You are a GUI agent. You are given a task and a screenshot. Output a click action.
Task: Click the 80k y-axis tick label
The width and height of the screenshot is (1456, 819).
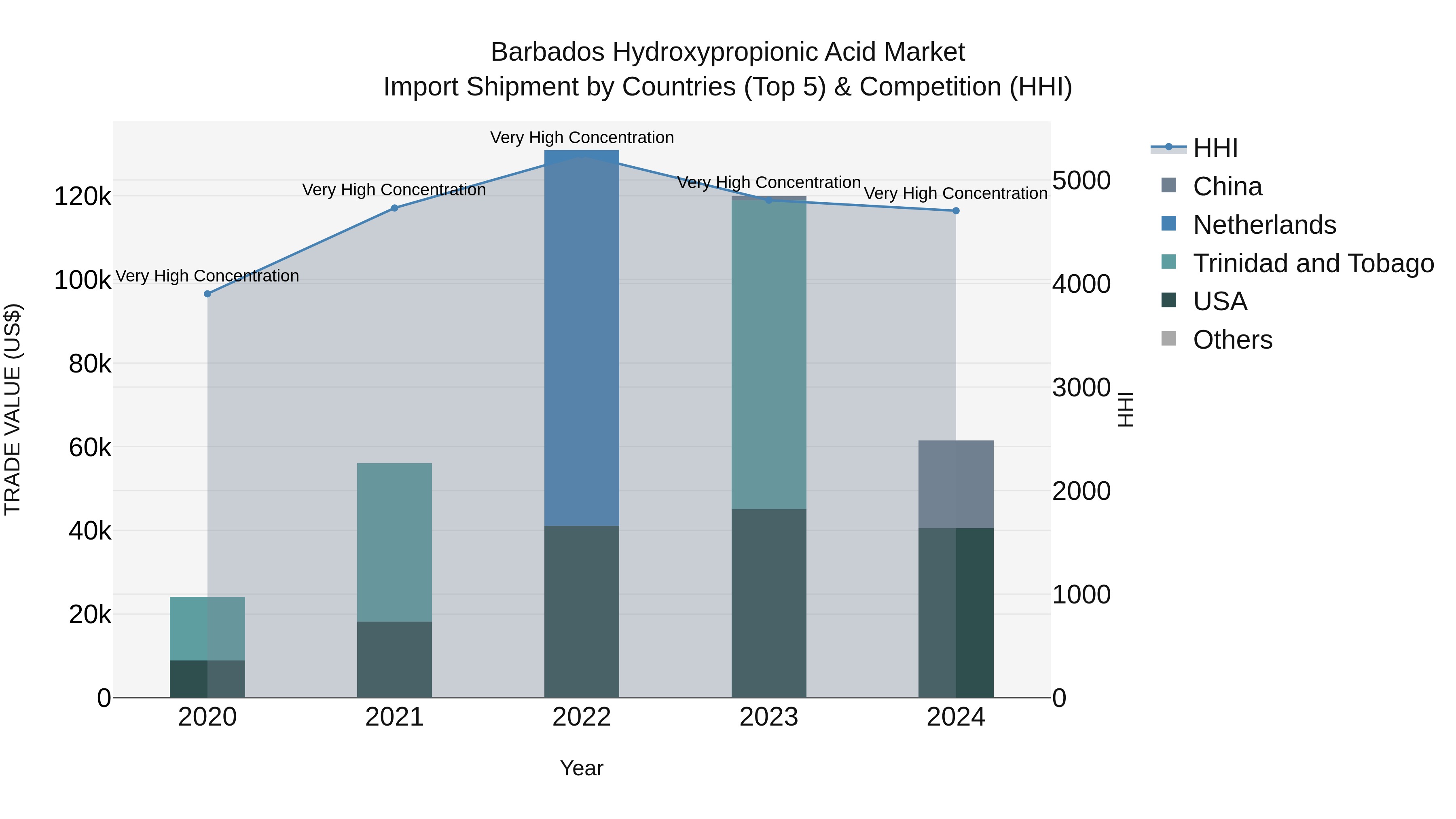pos(90,364)
